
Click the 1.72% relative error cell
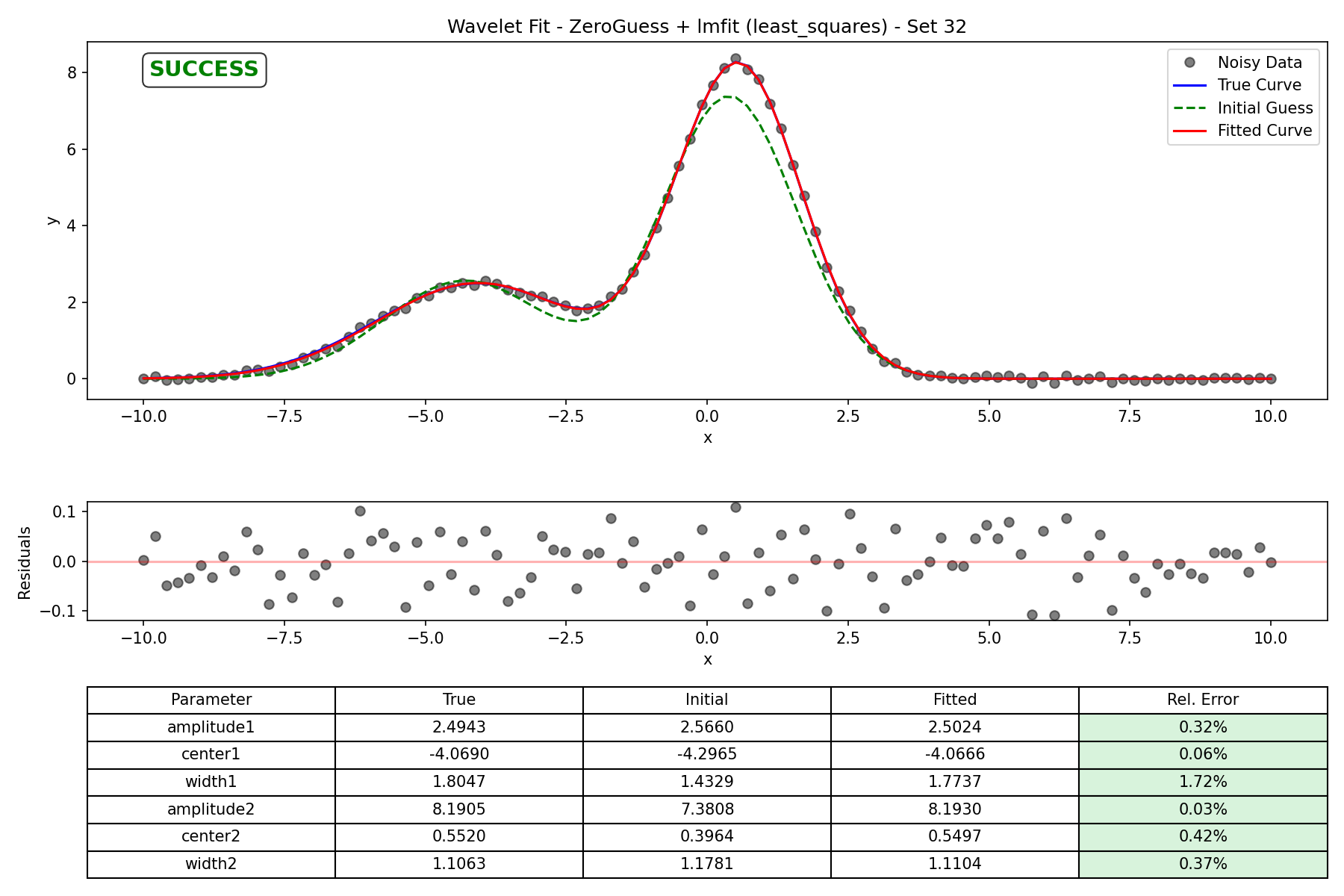pos(1203,782)
